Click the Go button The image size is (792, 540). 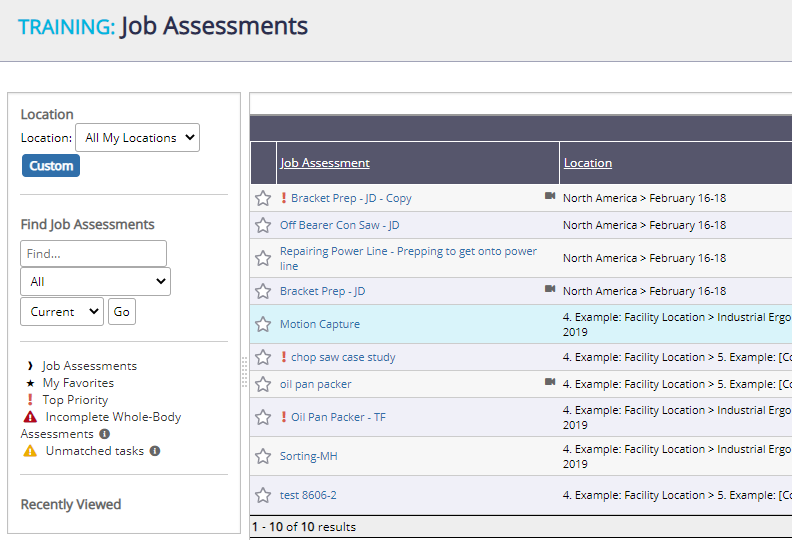pyautogui.click(x=122, y=312)
